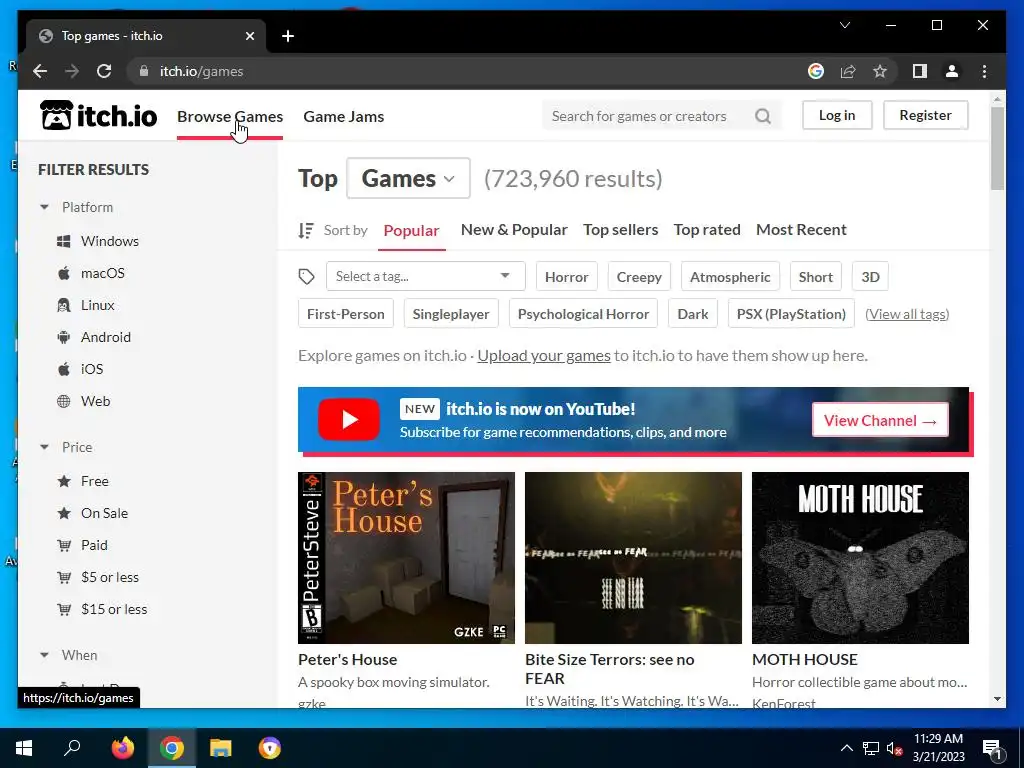Image resolution: width=1024 pixels, height=768 pixels.
Task: Collapse the When filter section
Action: tap(68, 655)
